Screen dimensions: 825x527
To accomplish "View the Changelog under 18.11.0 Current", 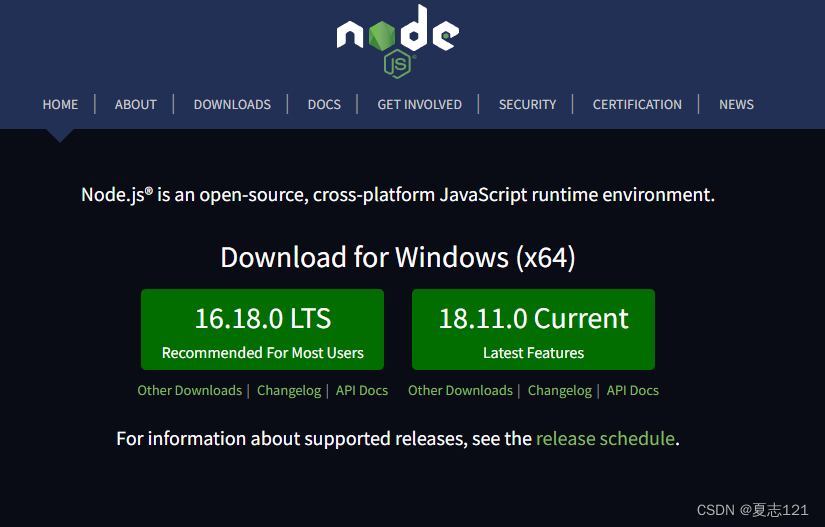I will click(x=560, y=391).
